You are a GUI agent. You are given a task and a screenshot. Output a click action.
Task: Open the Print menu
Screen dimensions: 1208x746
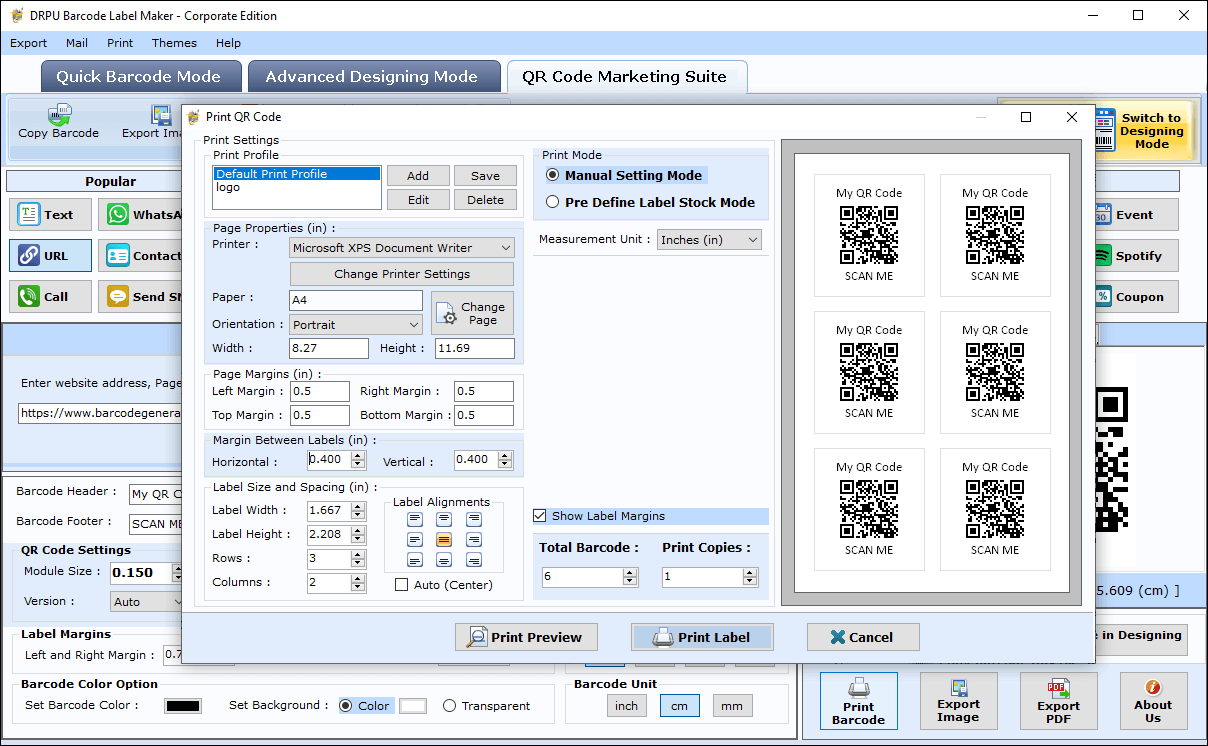[x=120, y=43]
